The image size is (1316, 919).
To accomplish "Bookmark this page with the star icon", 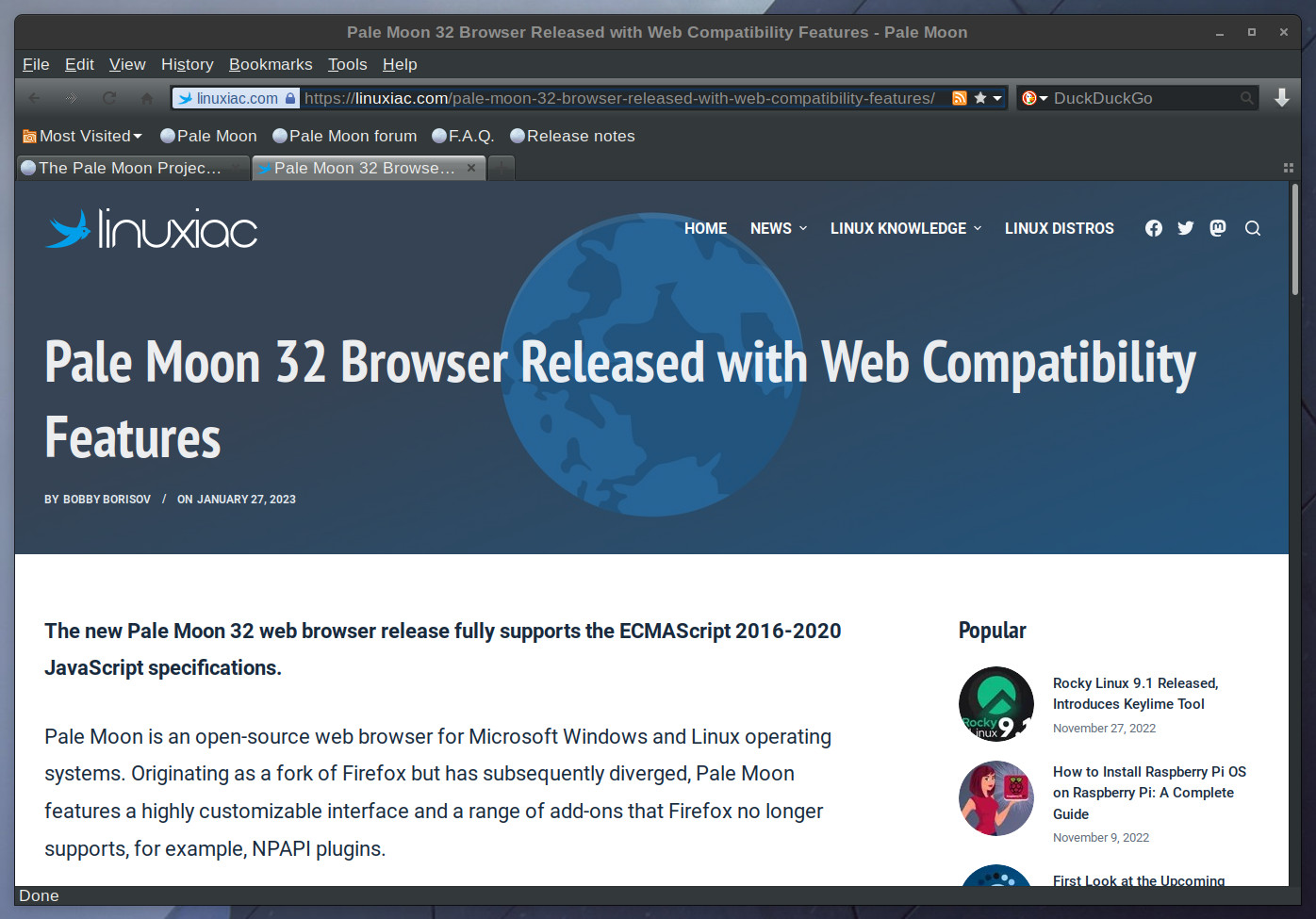I will click(980, 98).
